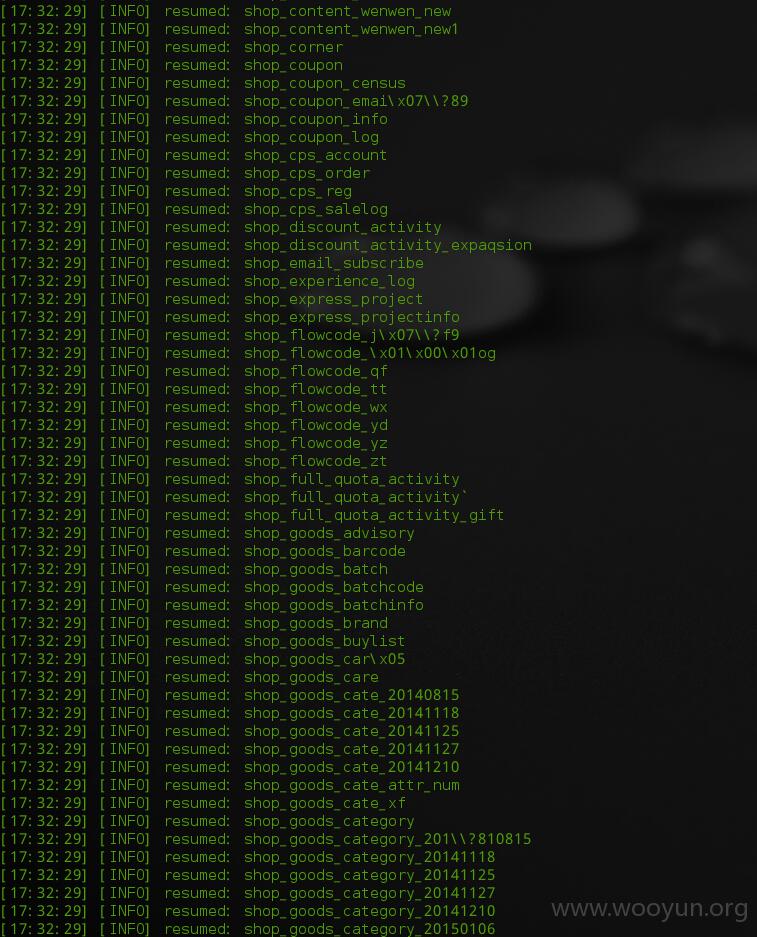
Task: Select the shop_cps_order line
Action: tap(307, 173)
